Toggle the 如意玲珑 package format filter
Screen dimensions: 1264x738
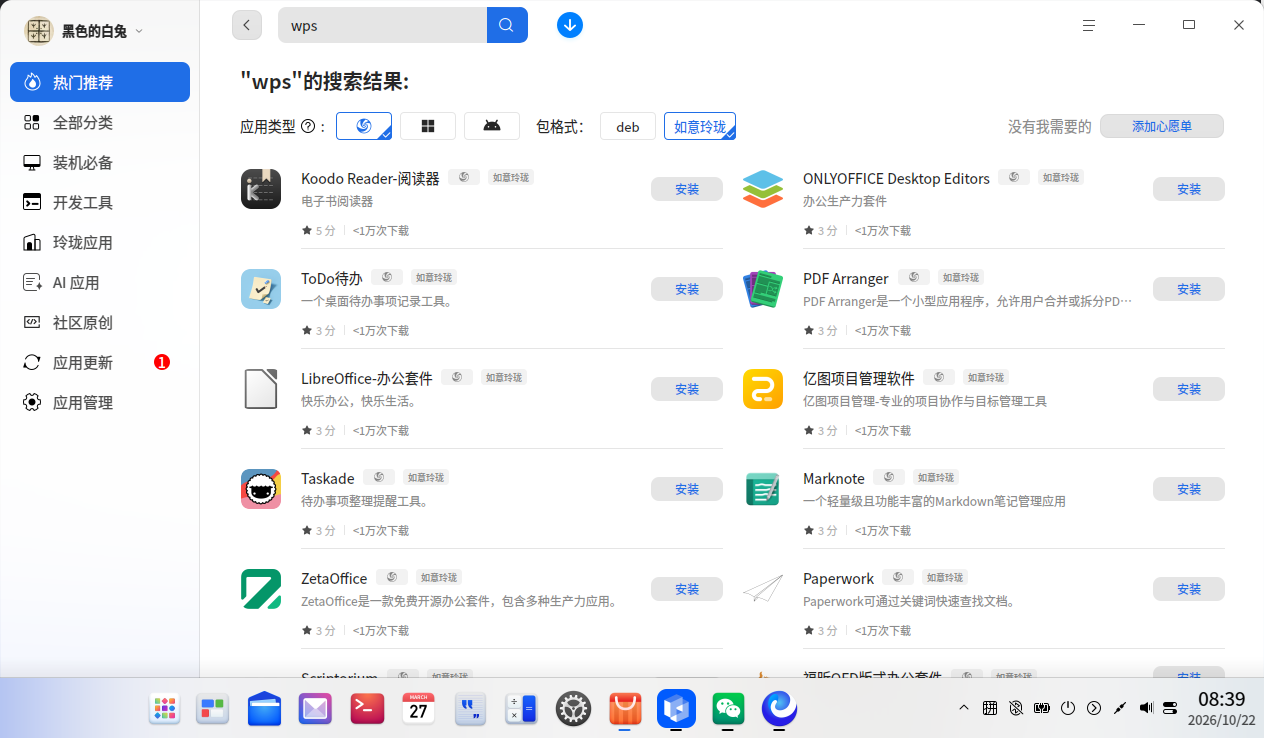[x=700, y=126]
